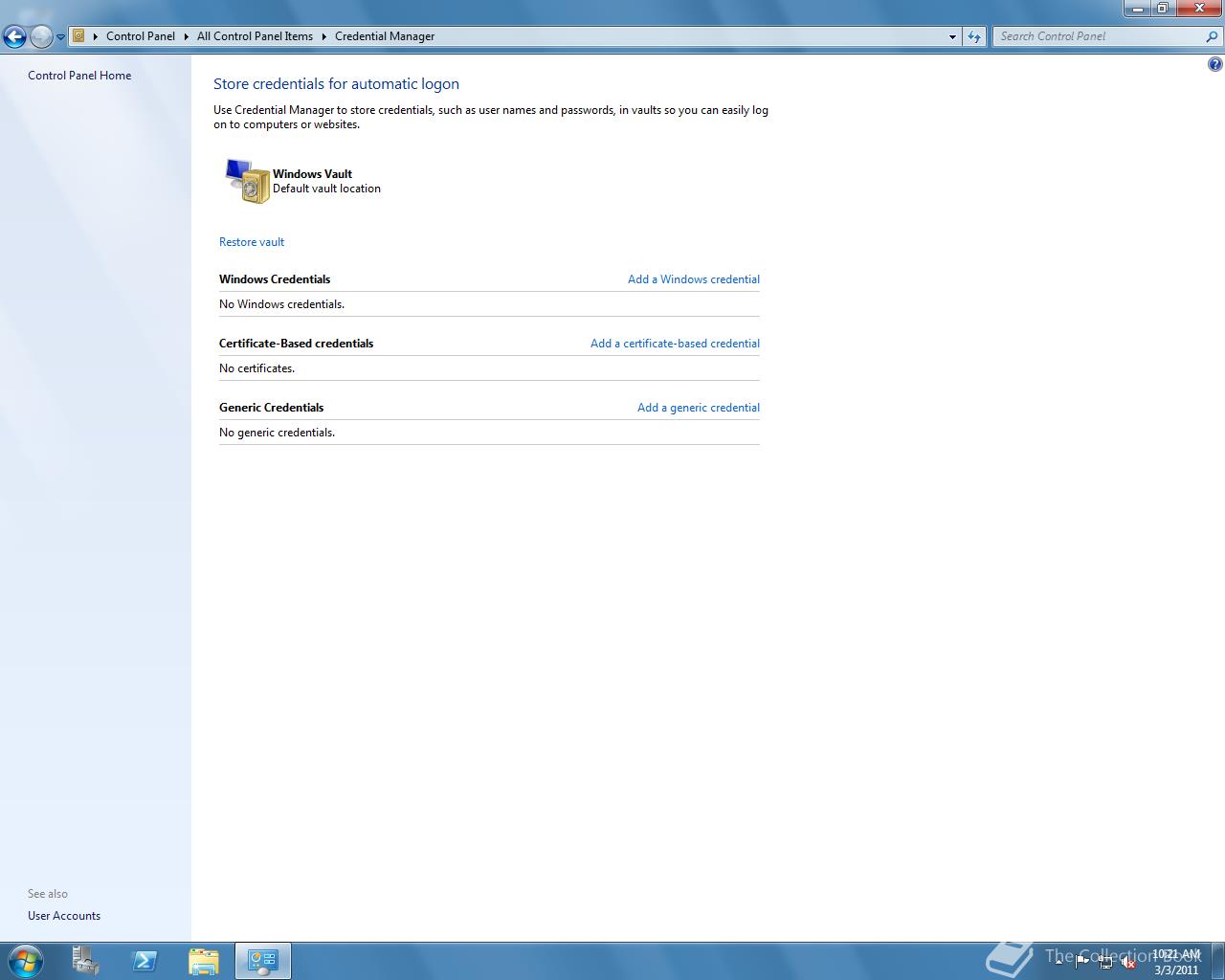Image resolution: width=1225 pixels, height=980 pixels.
Task: Click the Windows Credentials heading
Action: [x=275, y=279]
